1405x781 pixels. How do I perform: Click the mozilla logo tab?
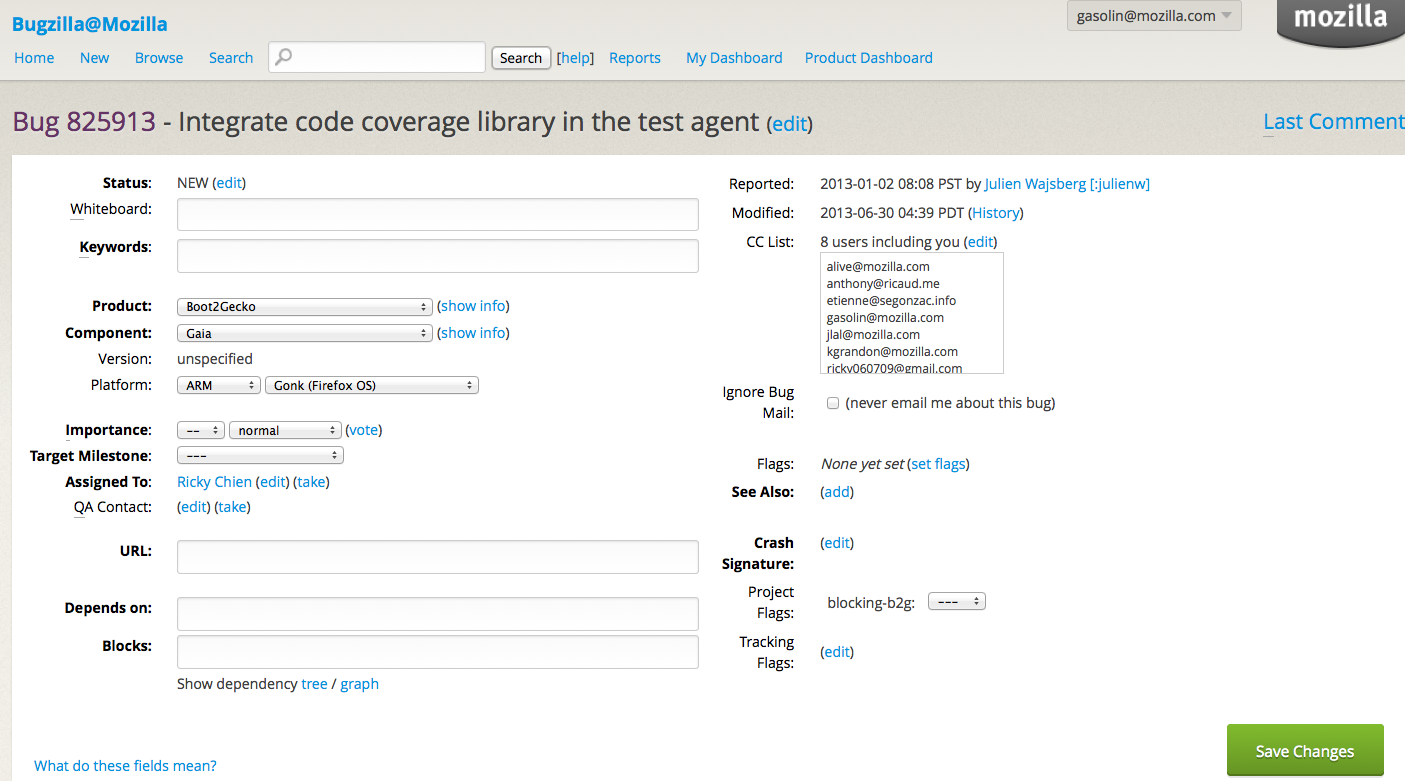(1341, 23)
